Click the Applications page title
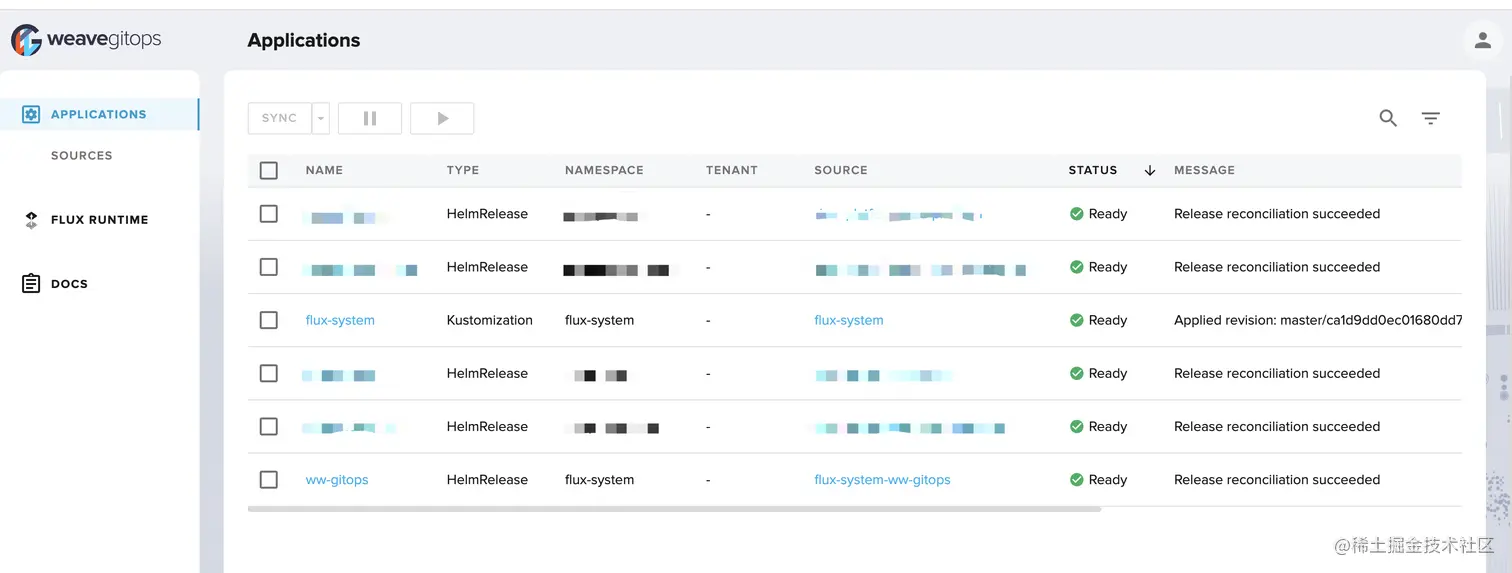This screenshot has width=1512, height=573. pos(304,40)
